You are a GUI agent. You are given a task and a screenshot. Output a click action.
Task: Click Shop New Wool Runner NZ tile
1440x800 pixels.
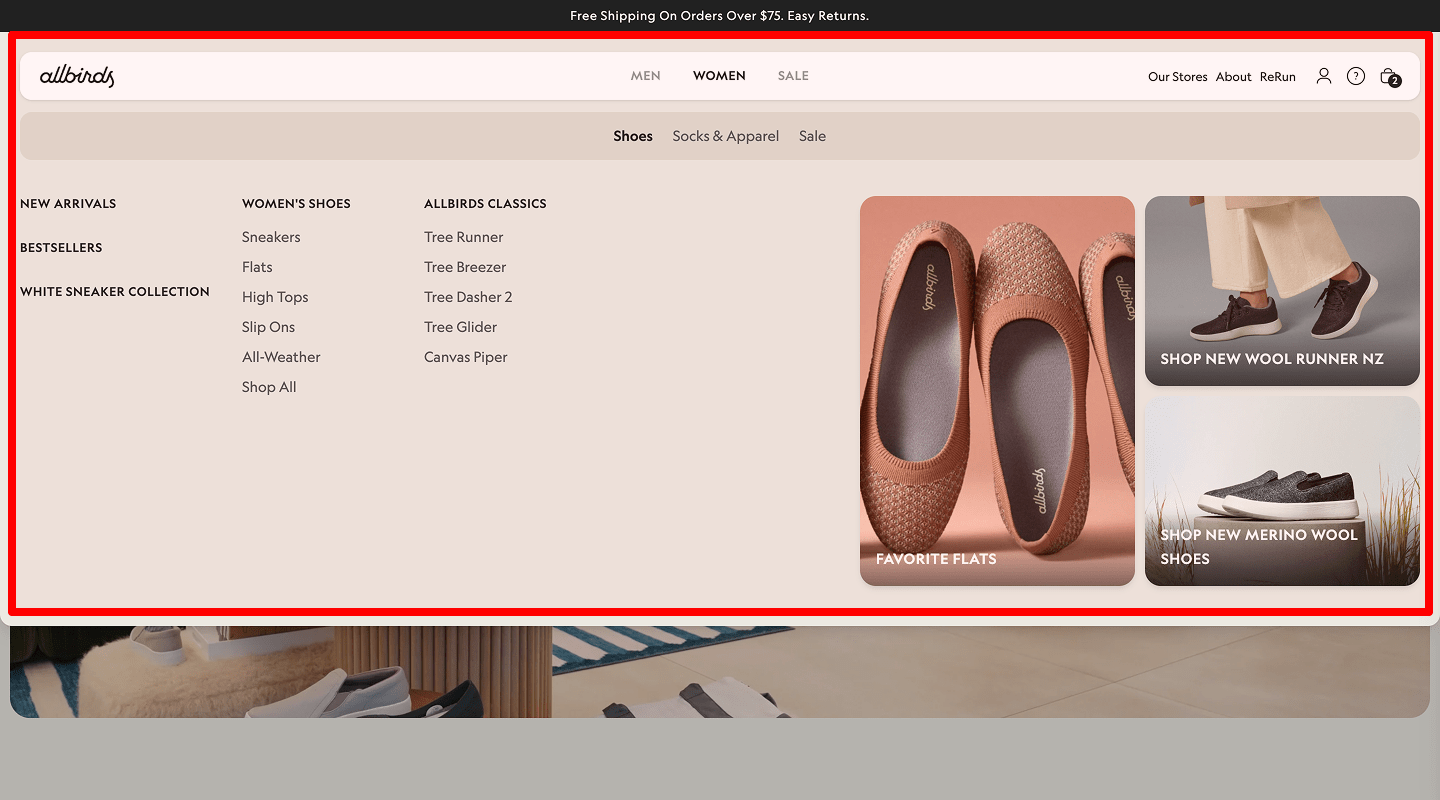1282,290
